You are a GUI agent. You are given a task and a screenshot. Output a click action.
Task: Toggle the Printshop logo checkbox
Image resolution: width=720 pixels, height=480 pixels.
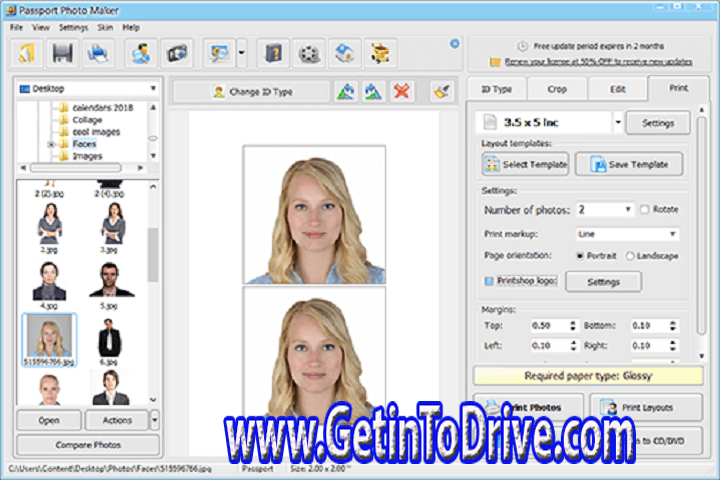[489, 281]
